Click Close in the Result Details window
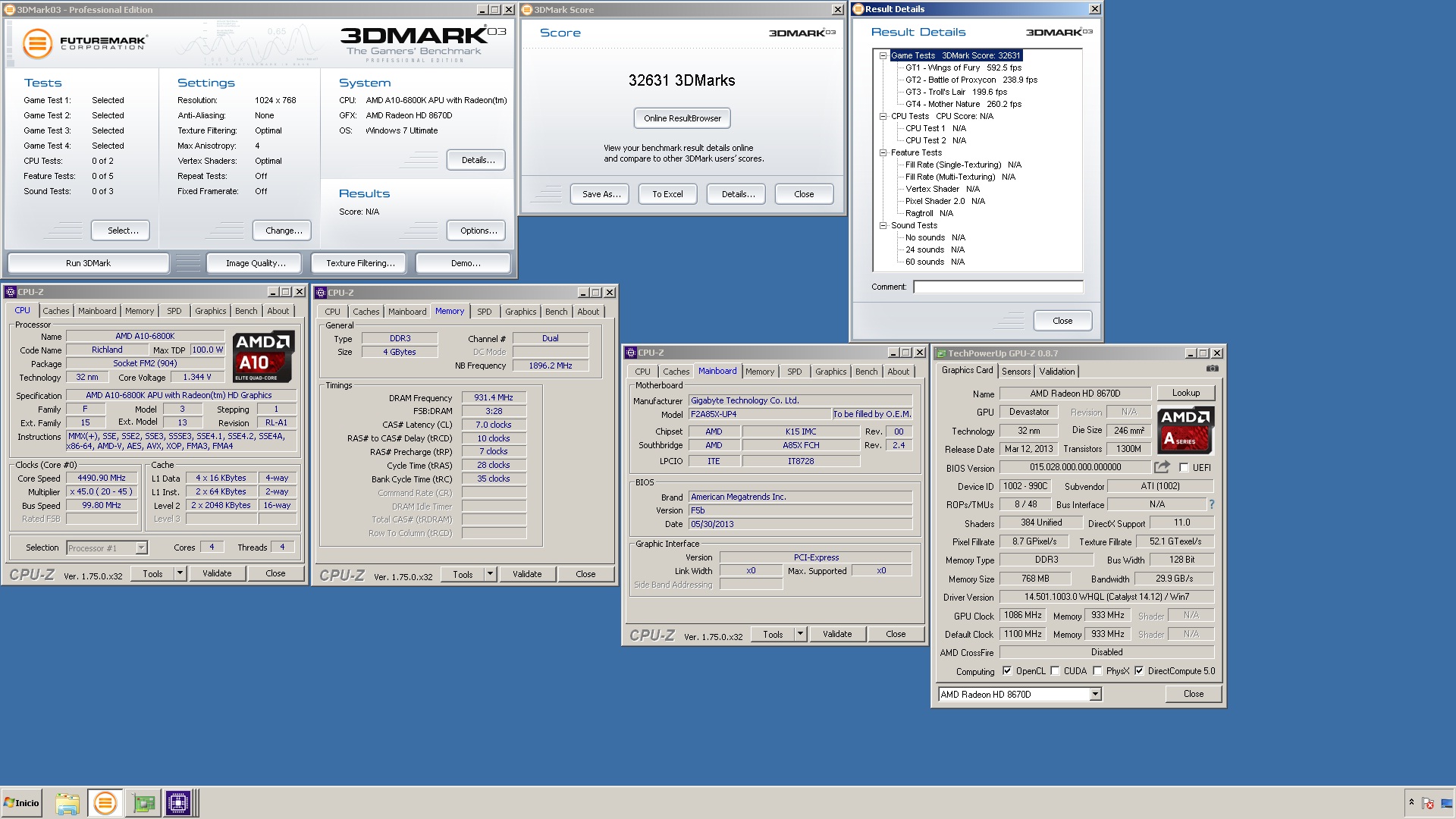 pyautogui.click(x=1062, y=321)
